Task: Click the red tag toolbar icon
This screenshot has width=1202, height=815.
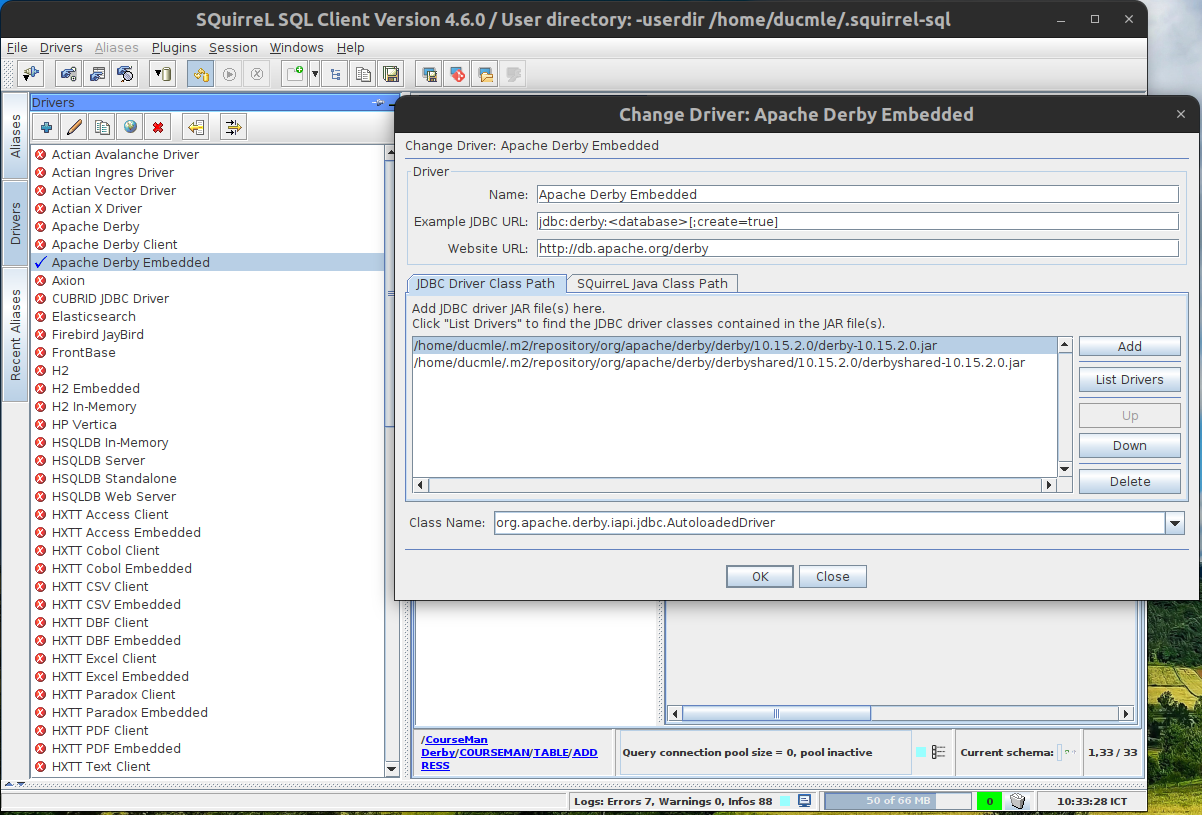Action: coord(457,73)
